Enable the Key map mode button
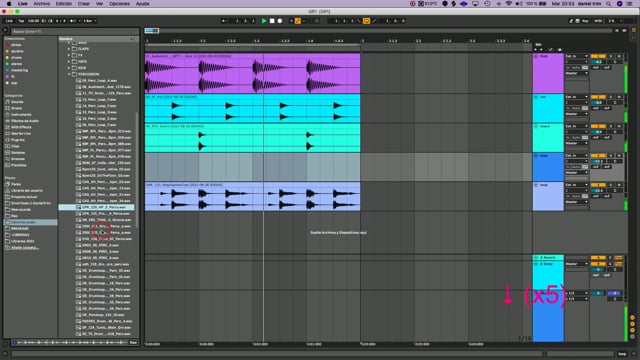Image resolution: width=640 pixels, height=360 pixels. [x=586, y=21]
